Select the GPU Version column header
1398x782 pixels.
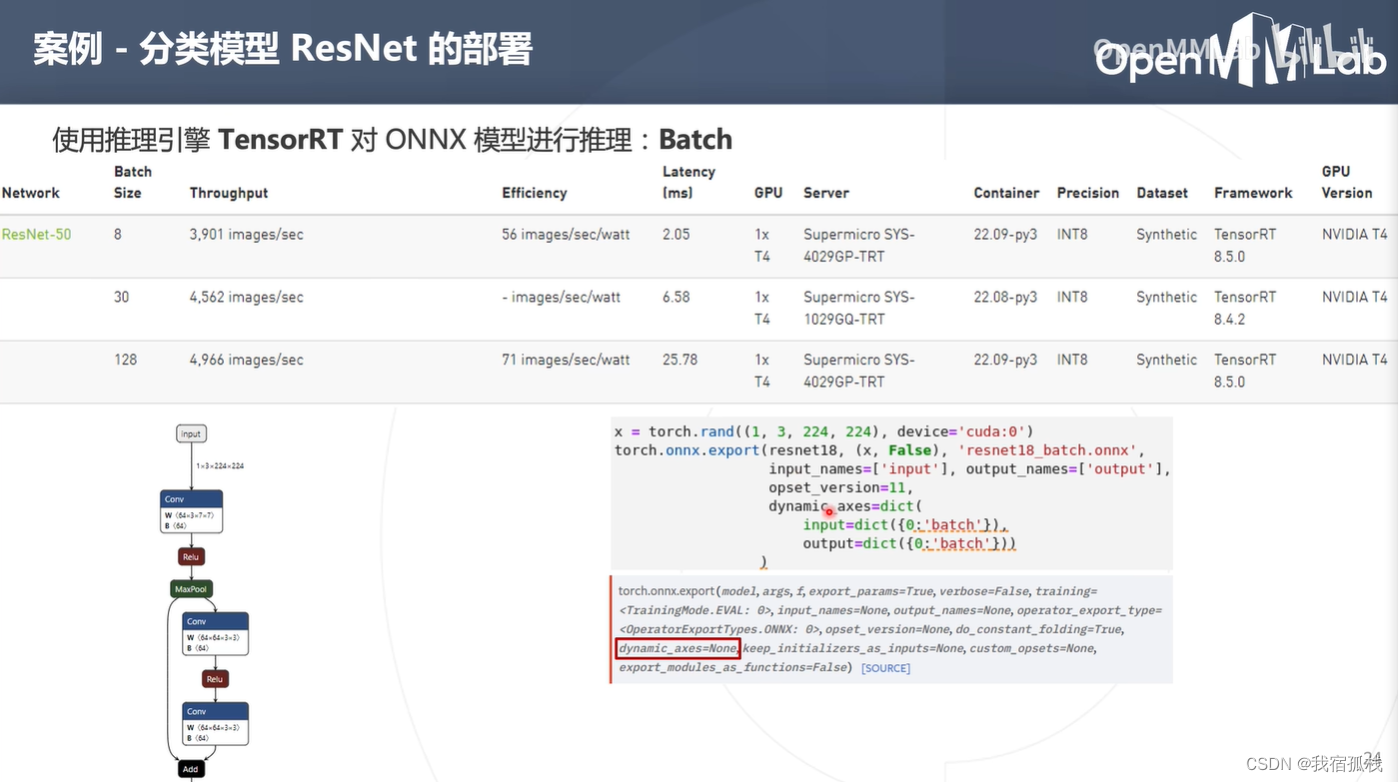1347,182
